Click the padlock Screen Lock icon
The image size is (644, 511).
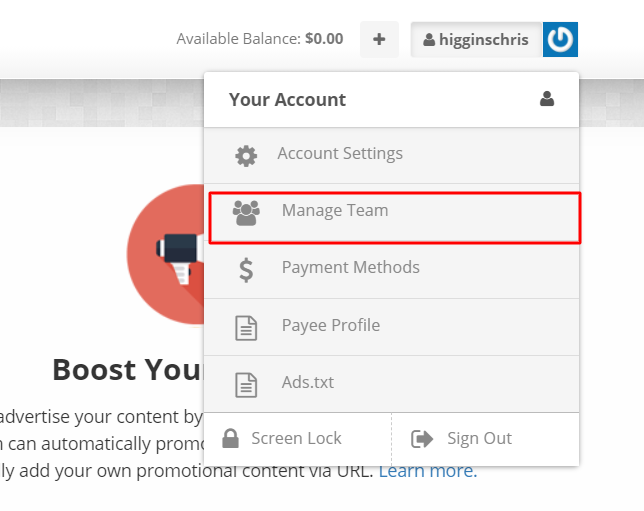point(230,438)
